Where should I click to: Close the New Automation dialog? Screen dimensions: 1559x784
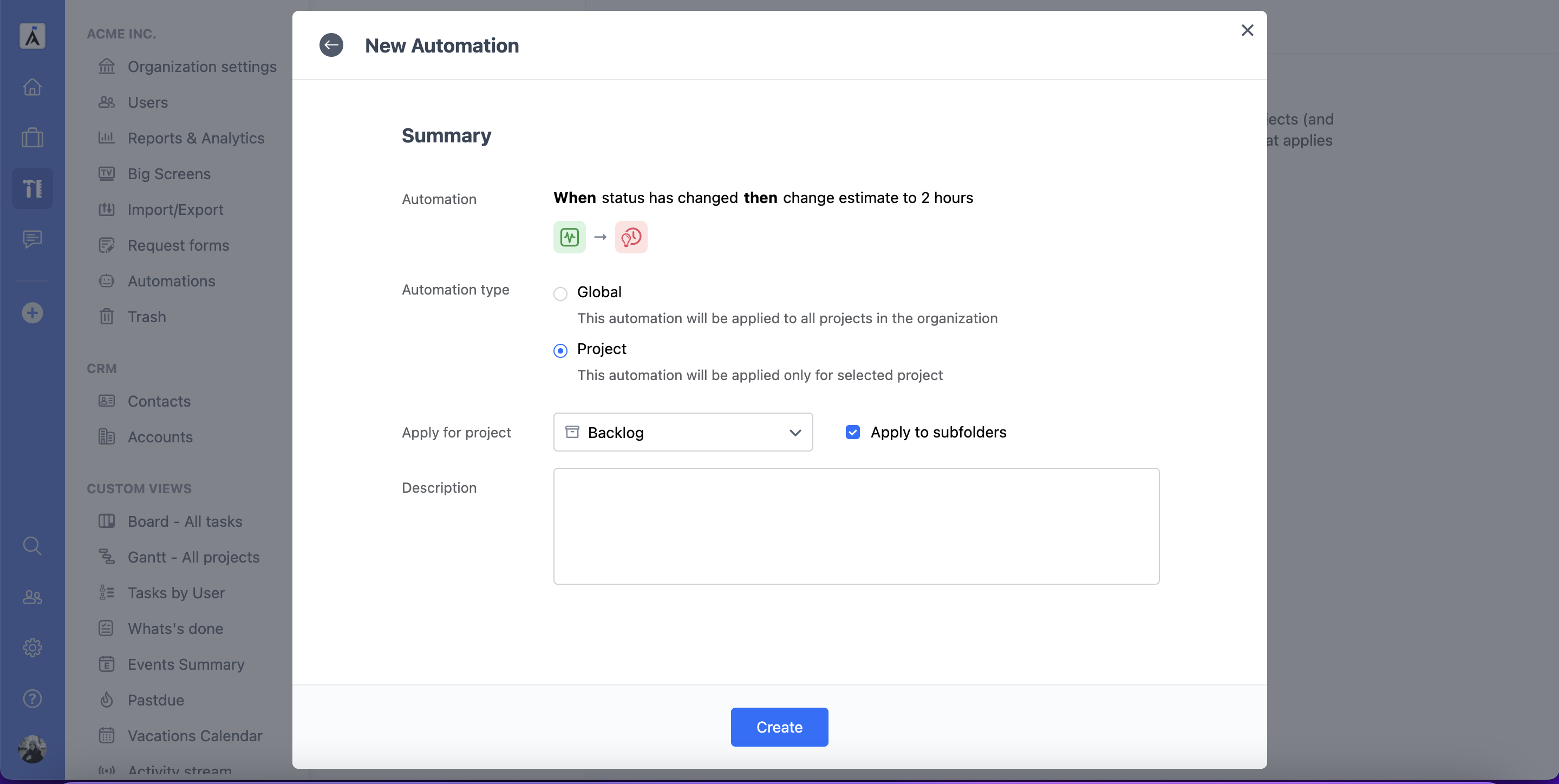click(1247, 30)
